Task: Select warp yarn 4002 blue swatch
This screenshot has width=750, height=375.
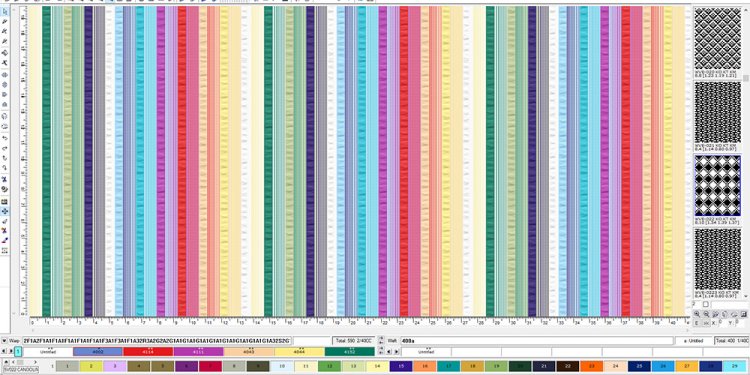Action: click(98, 352)
